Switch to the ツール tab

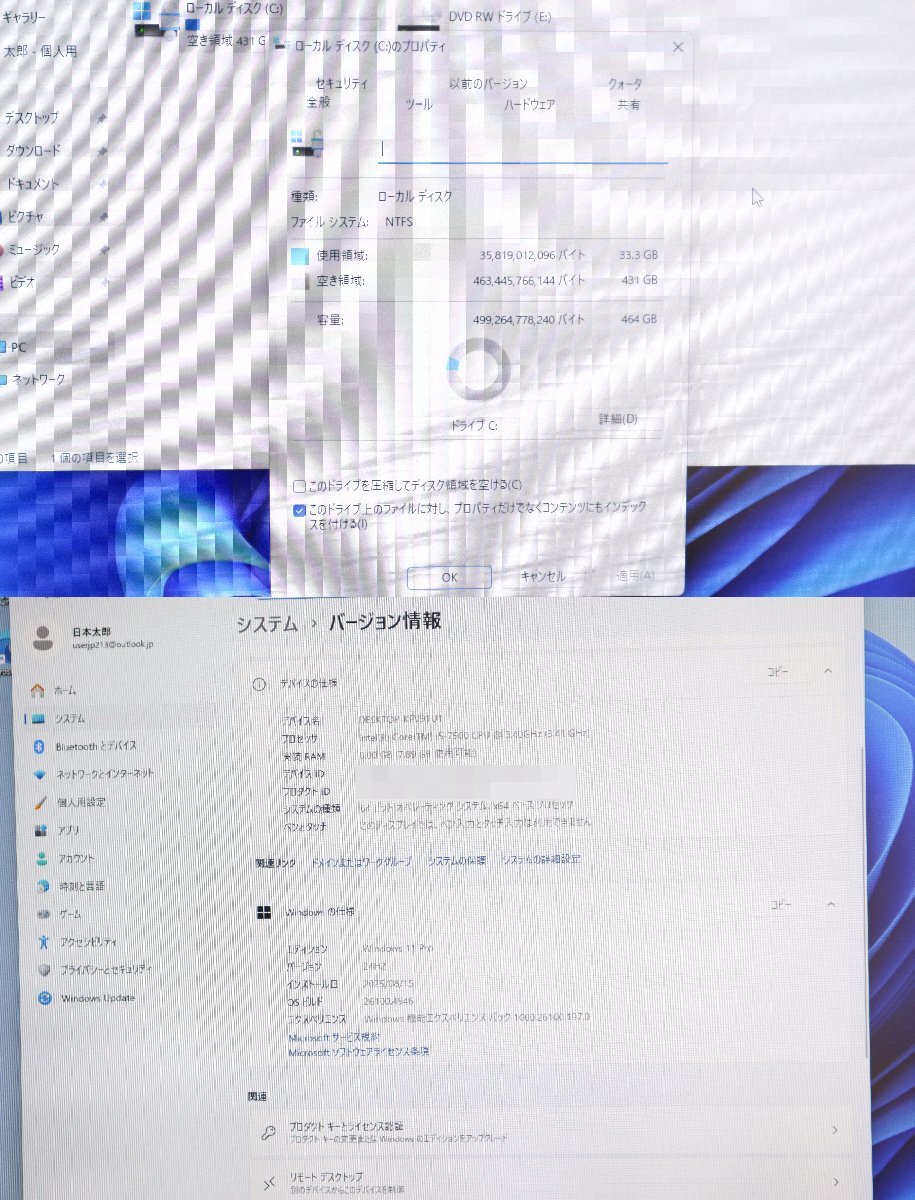pos(418,104)
